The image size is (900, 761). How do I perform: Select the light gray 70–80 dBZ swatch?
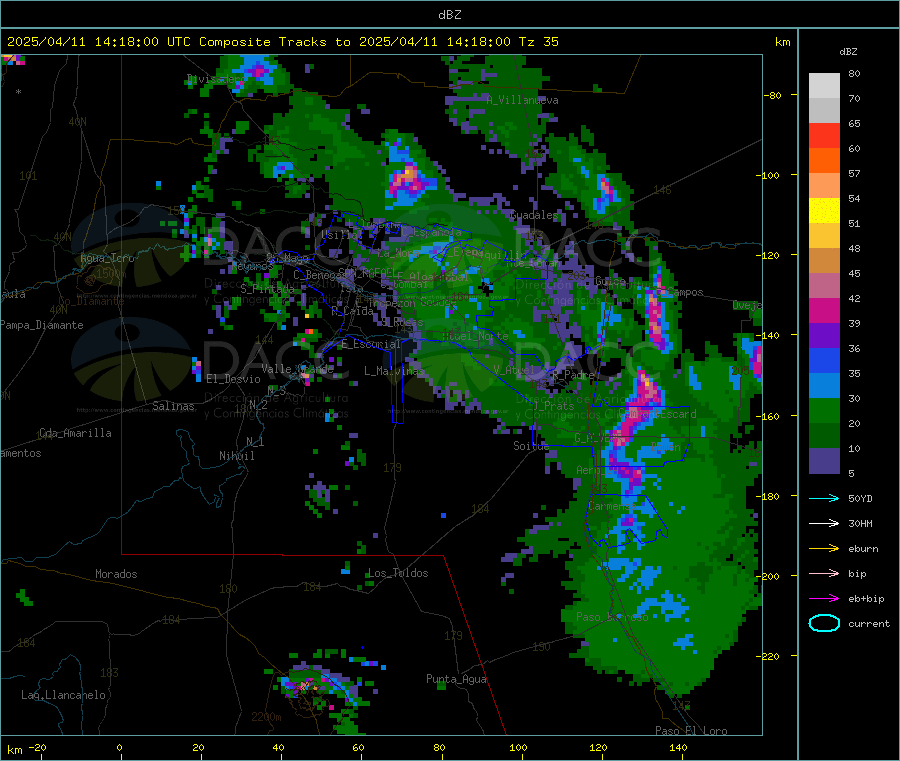[824, 86]
